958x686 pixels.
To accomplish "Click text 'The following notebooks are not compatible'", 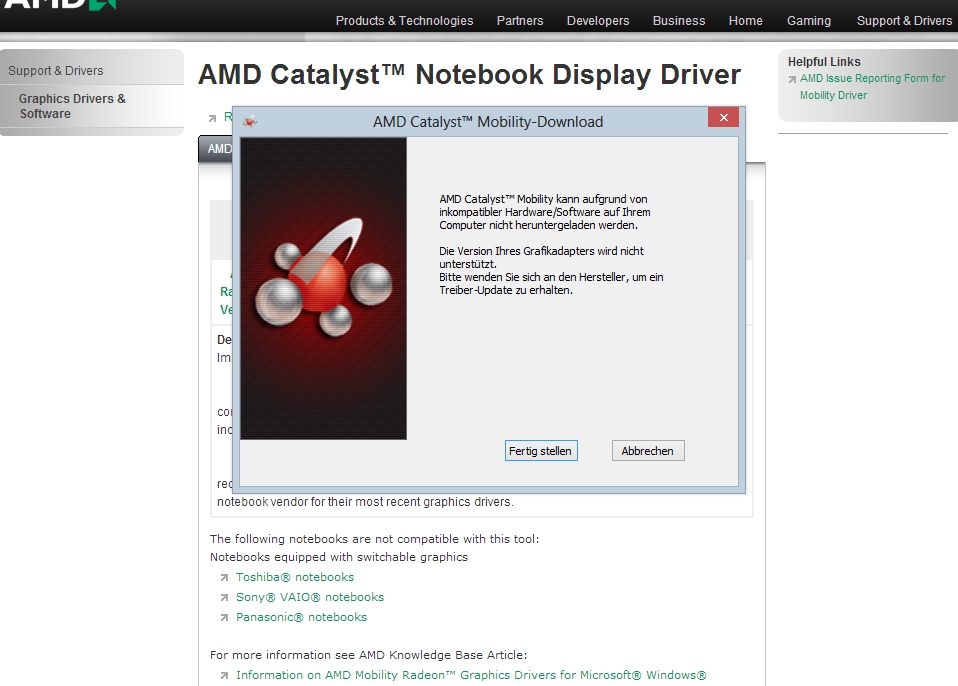I will (x=375, y=539).
